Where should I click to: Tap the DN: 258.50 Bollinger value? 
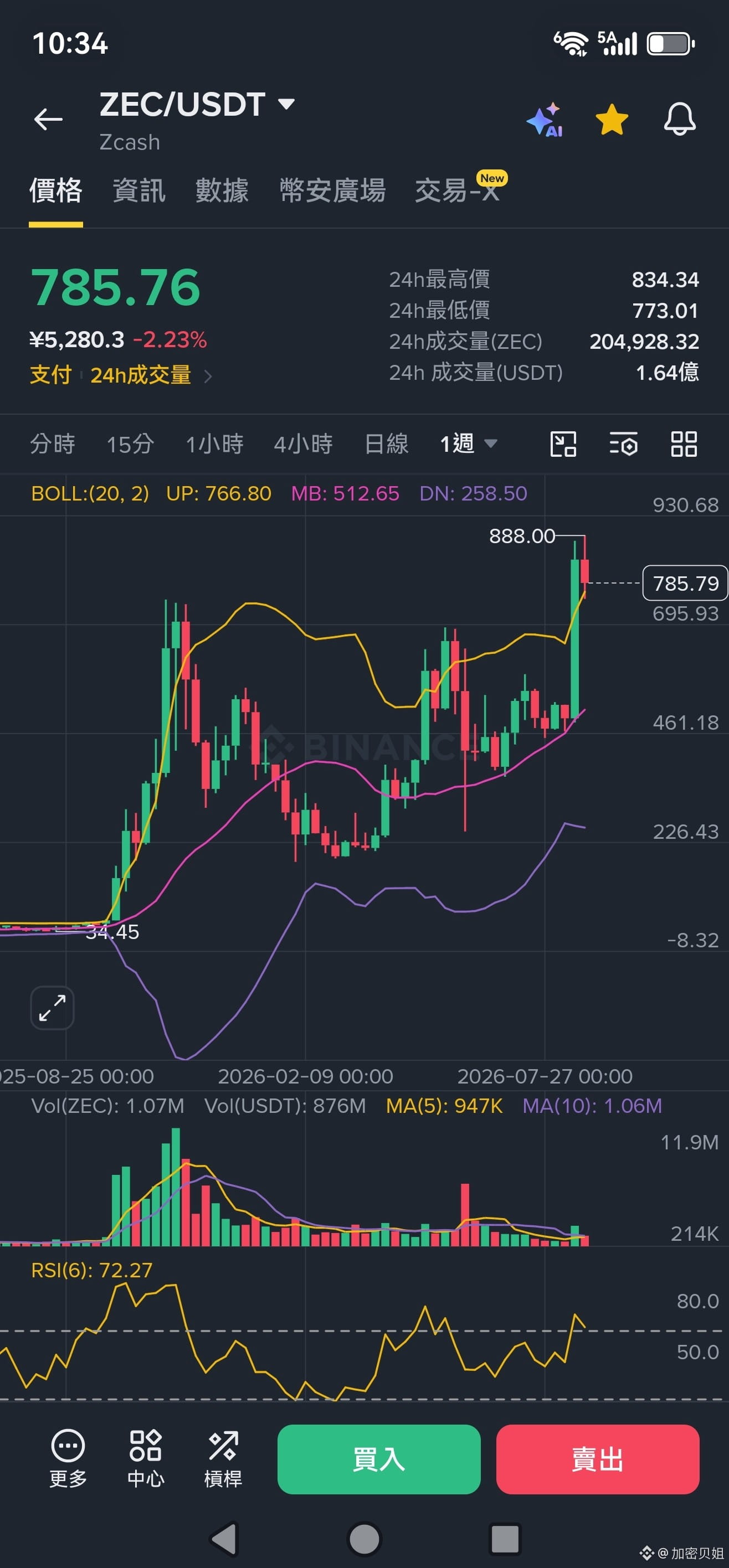(x=473, y=493)
